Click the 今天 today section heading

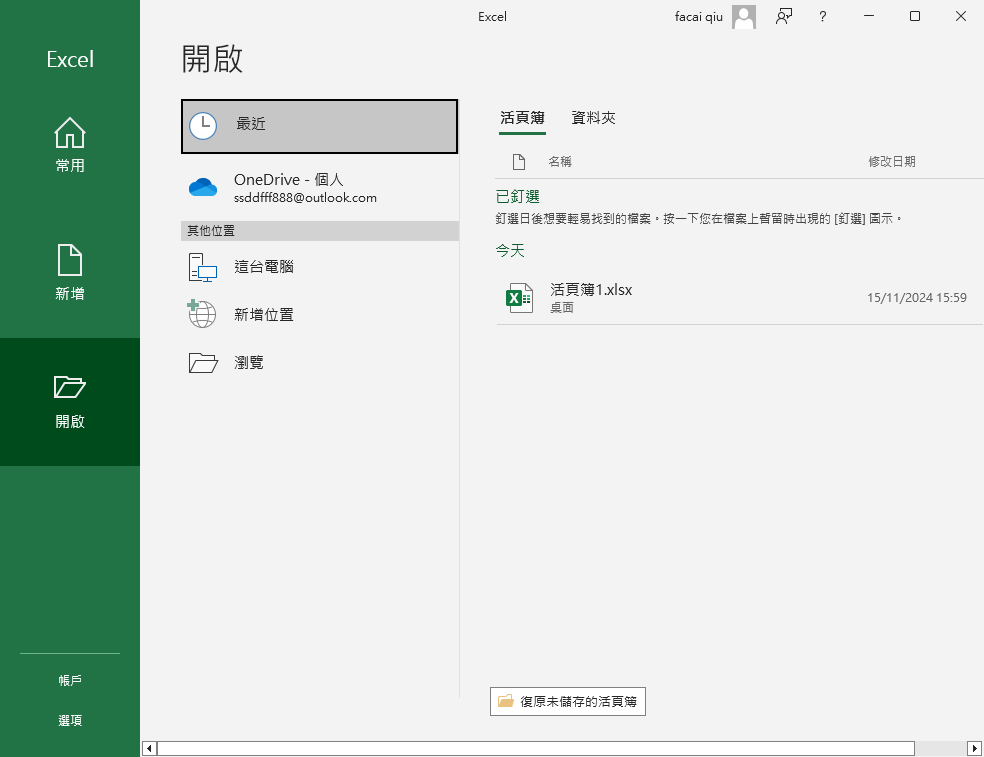click(x=510, y=250)
